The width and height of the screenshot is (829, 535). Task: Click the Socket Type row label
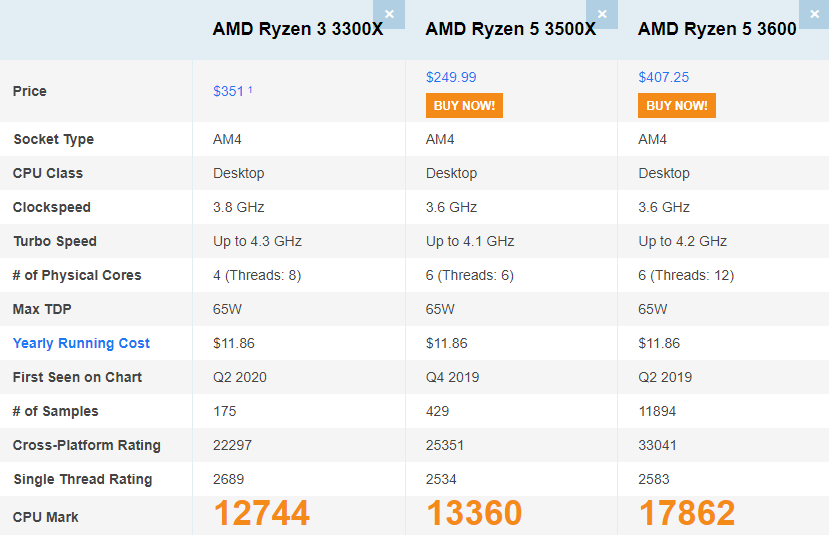(53, 139)
